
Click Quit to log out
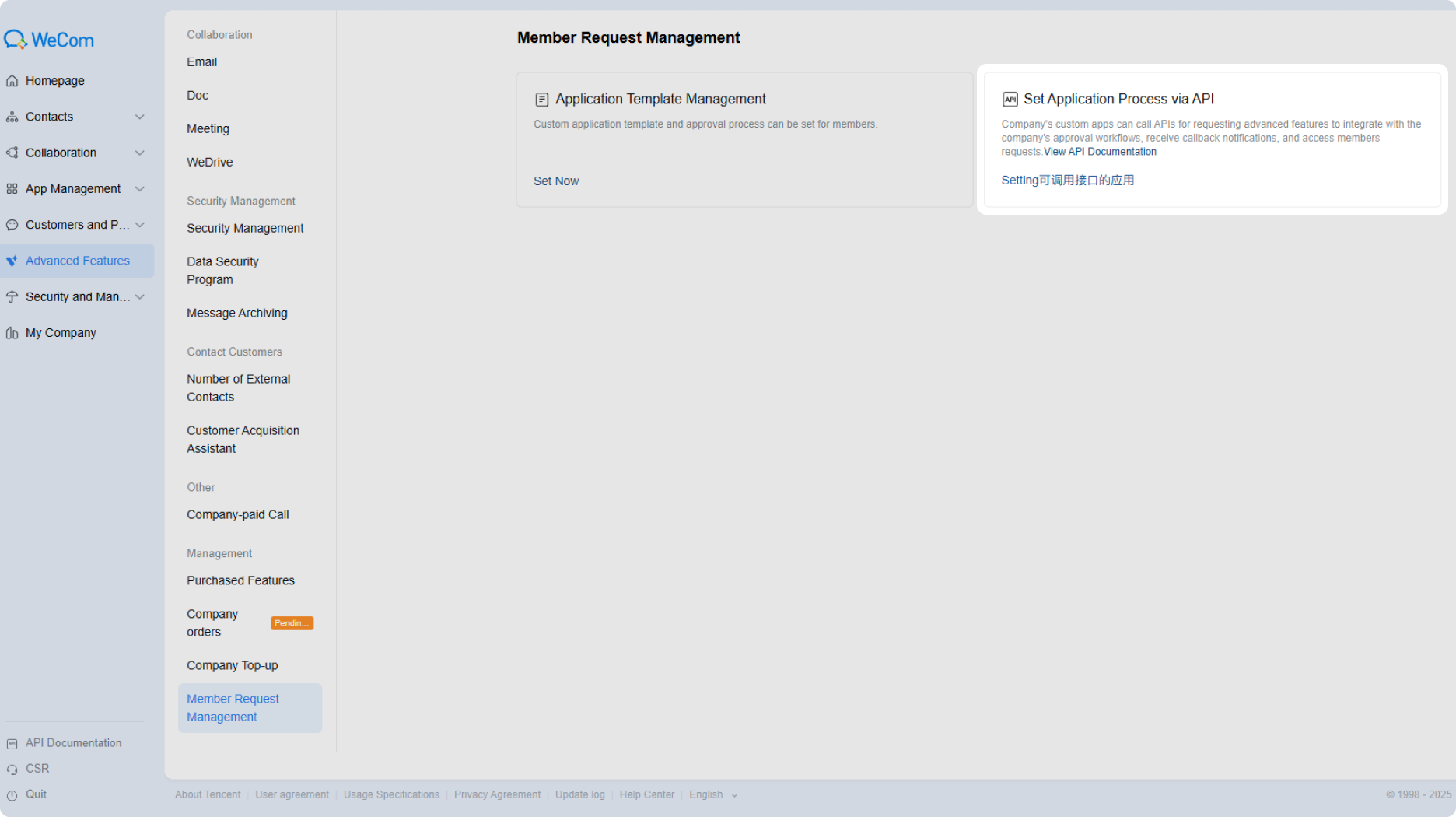pyautogui.click(x=36, y=794)
